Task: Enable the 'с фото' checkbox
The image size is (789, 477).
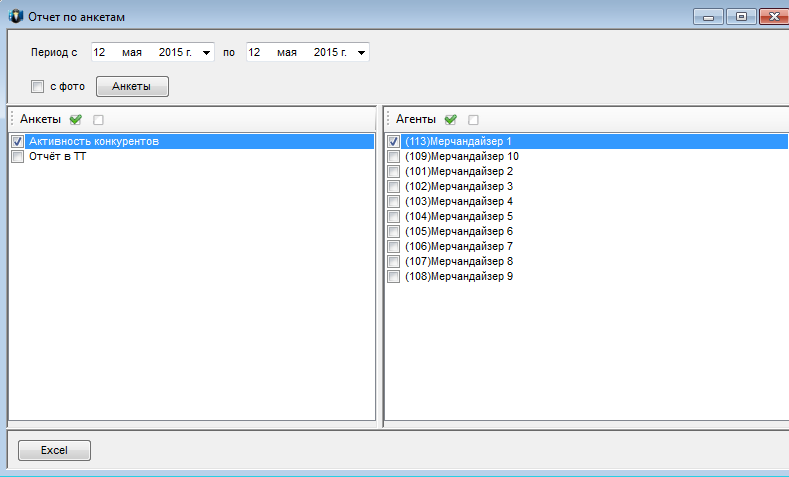Action: coord(38,87)
